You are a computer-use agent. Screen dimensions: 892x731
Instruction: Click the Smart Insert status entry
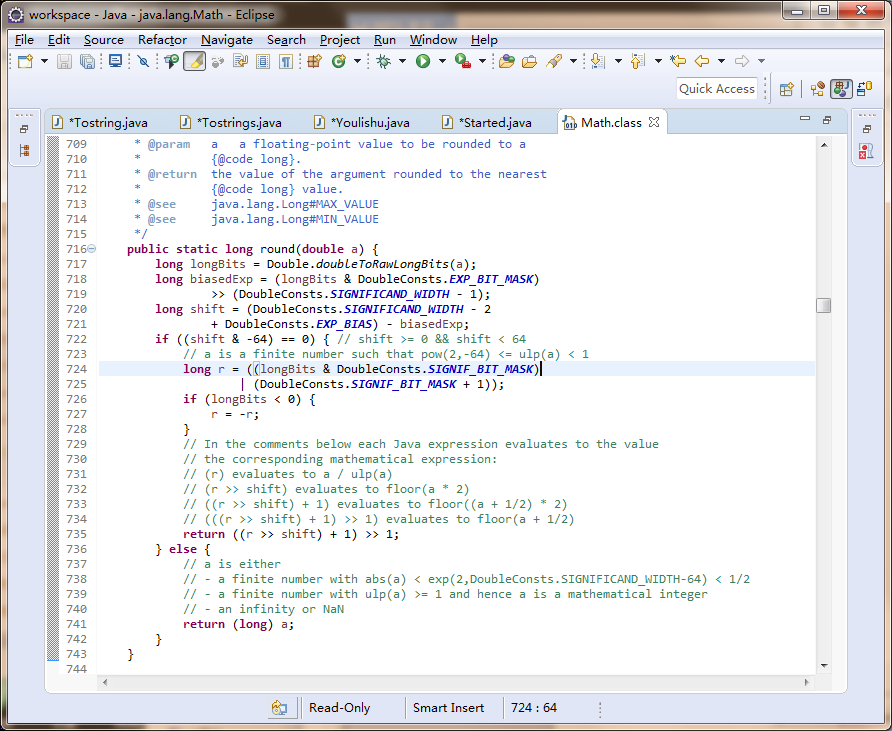pyautogui.click(x=448, y=708)
